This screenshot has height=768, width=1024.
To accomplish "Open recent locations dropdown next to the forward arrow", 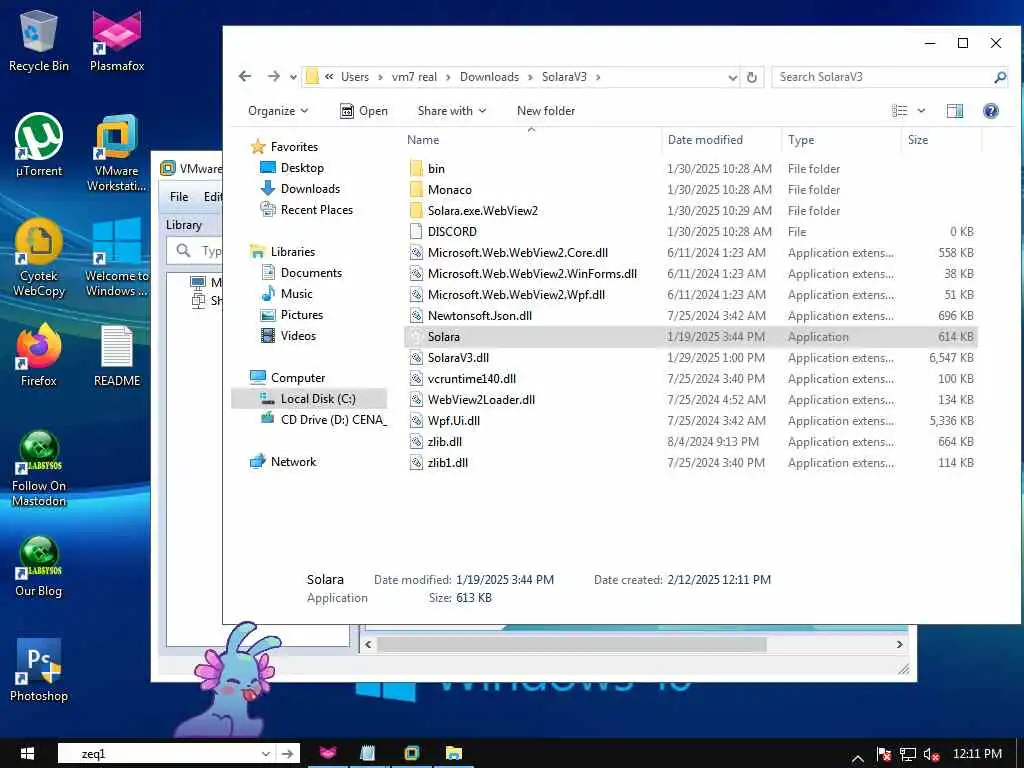I will point(293,77).
